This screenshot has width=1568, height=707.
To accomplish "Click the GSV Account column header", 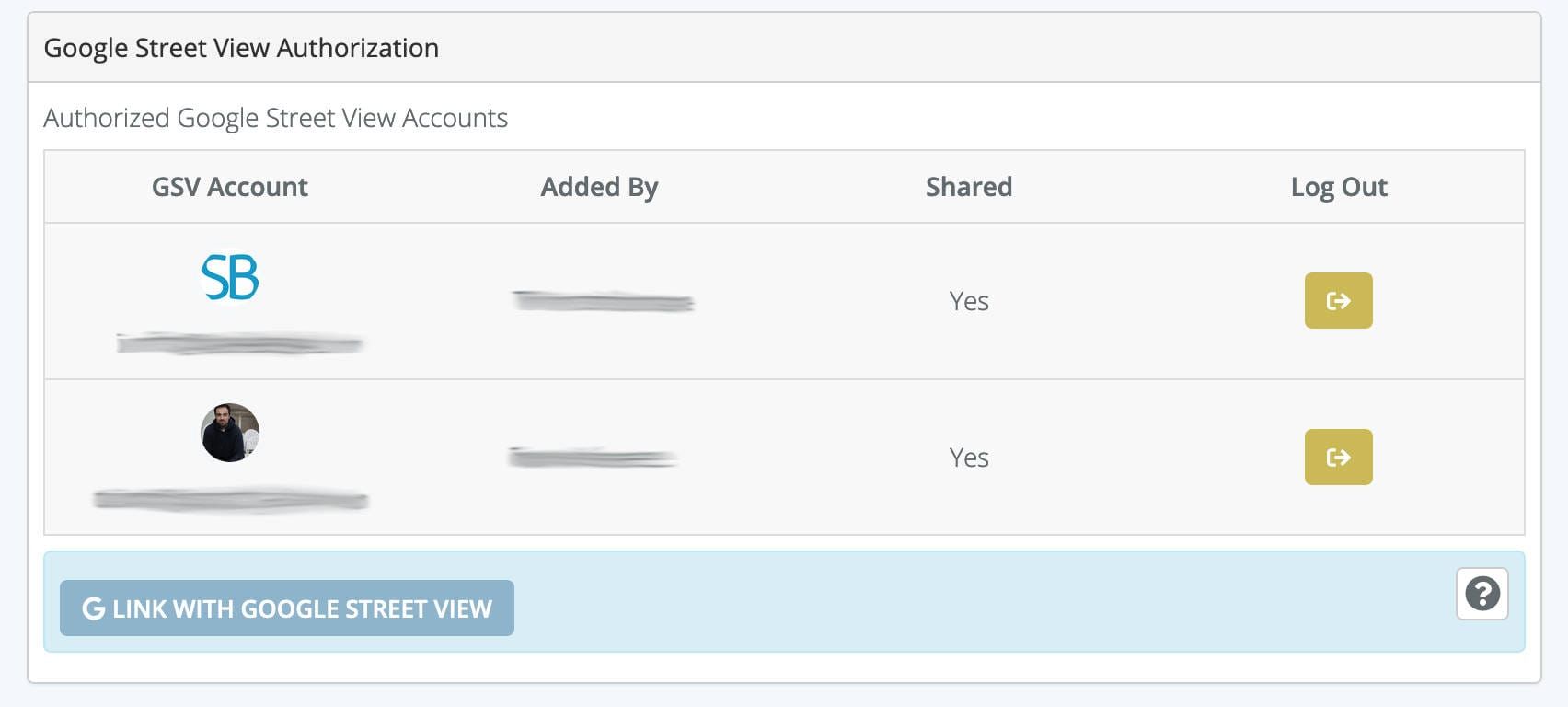I will click(229, 187).
